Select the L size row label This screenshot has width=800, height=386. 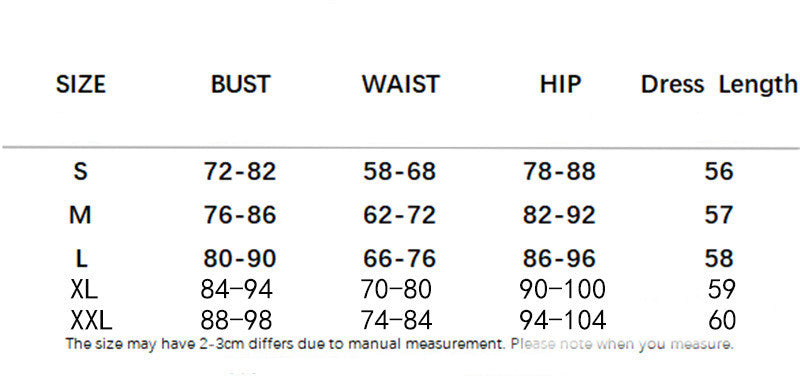[82, 259]
